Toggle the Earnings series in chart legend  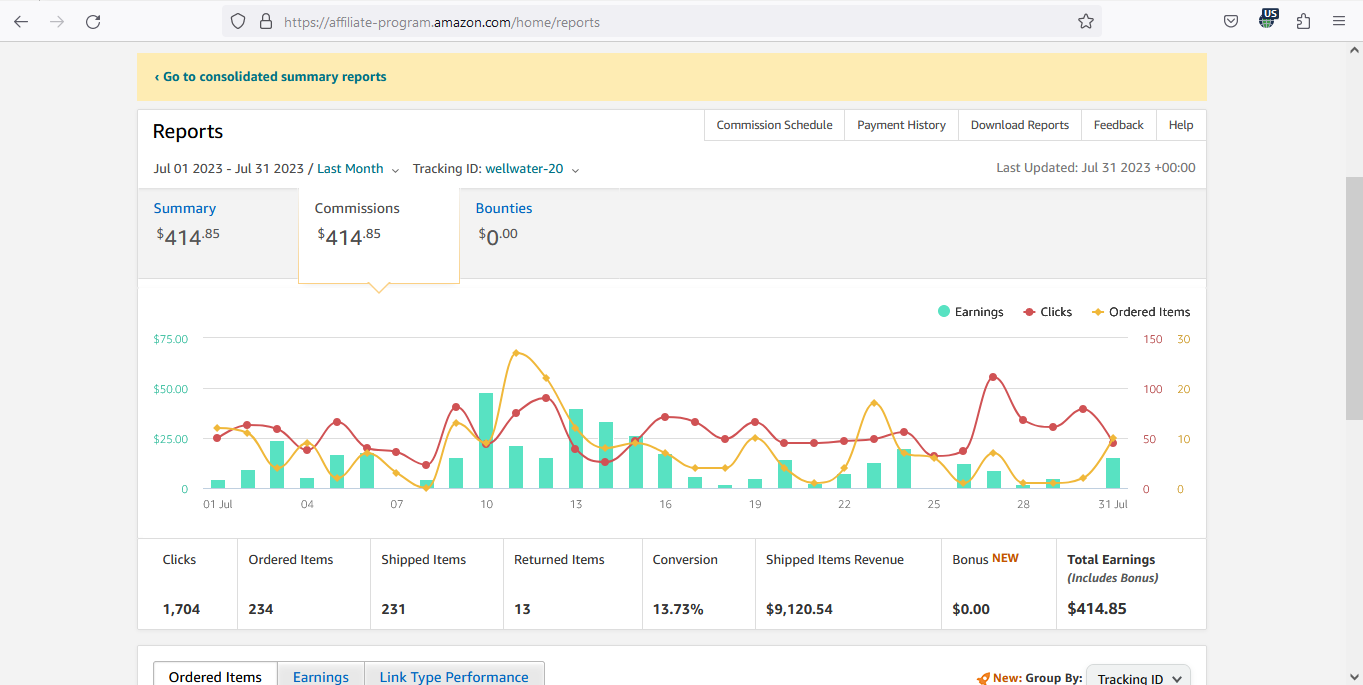[x=970, y=312]
